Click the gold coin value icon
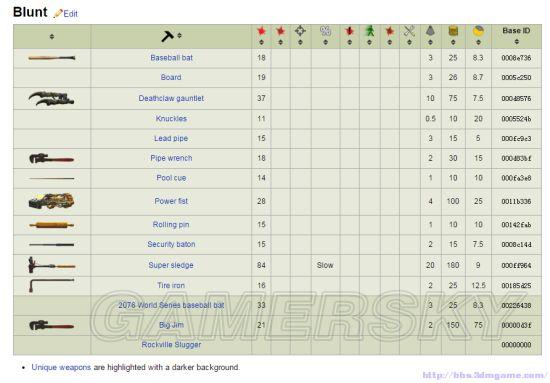This screenshot has width=550, height=383. [x=478, y=31]
